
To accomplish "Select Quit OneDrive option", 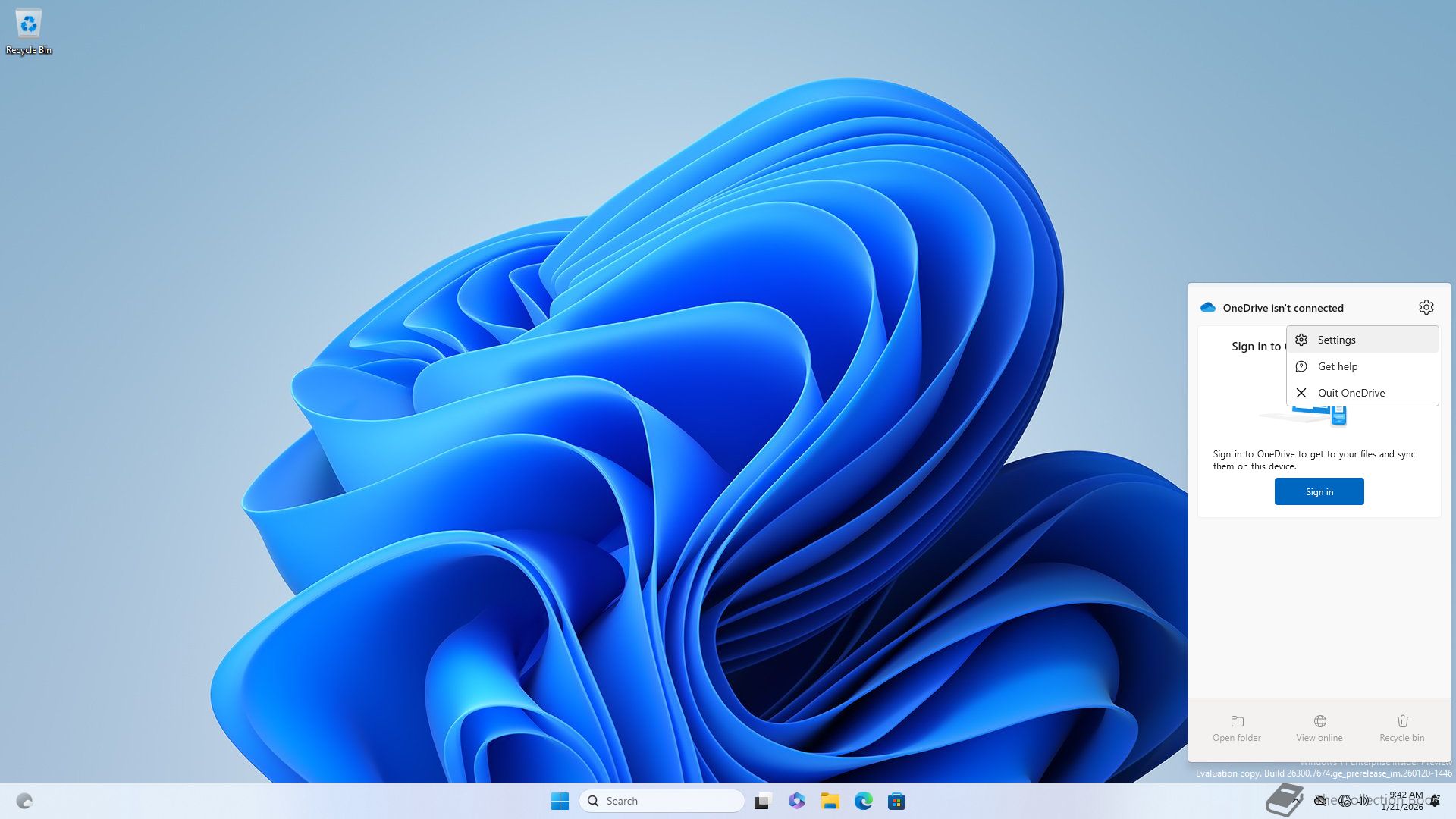I will tap(1351, 393).
